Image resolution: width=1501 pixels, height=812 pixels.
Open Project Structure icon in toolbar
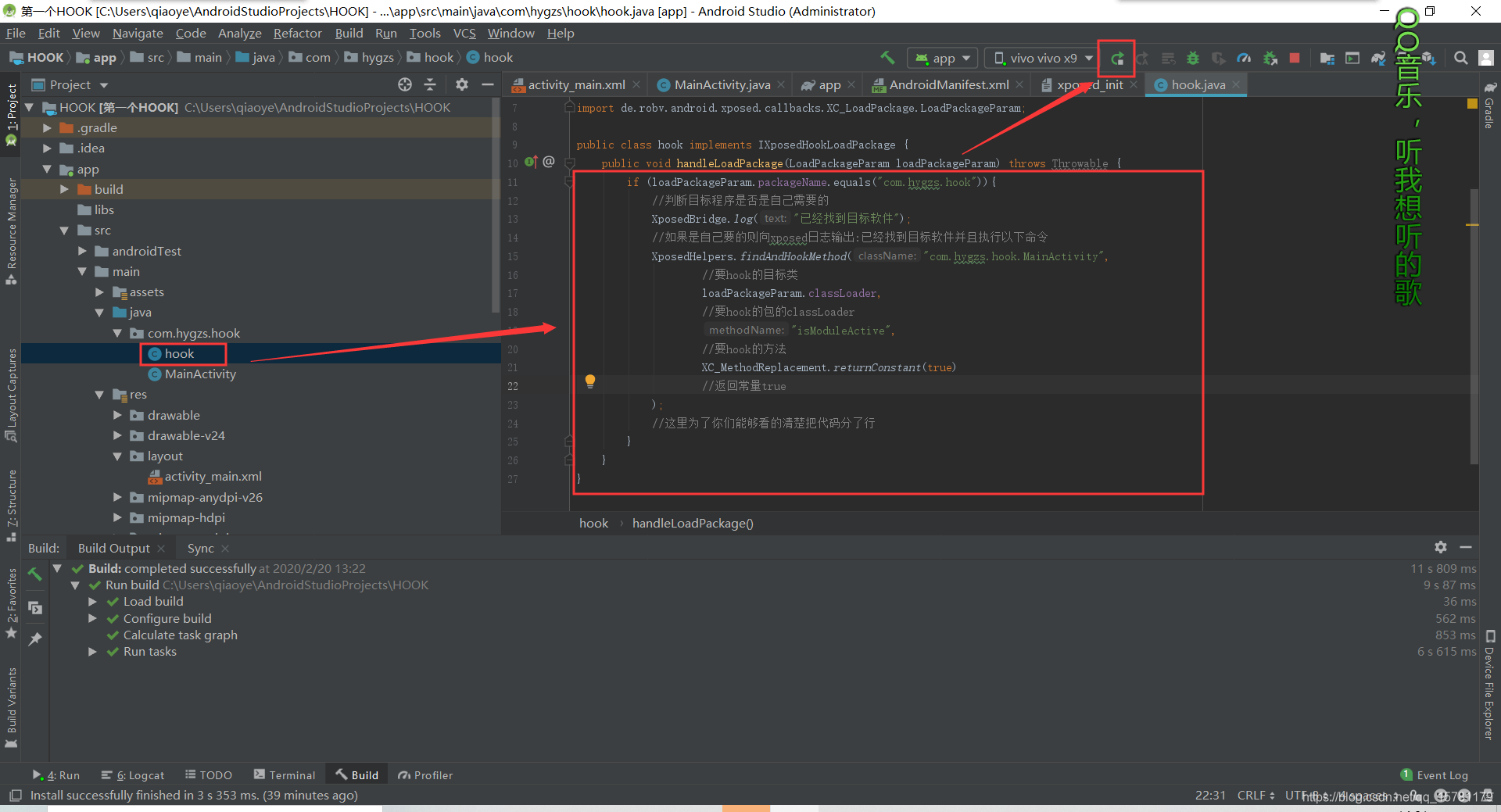click(x=1327, y=58)
